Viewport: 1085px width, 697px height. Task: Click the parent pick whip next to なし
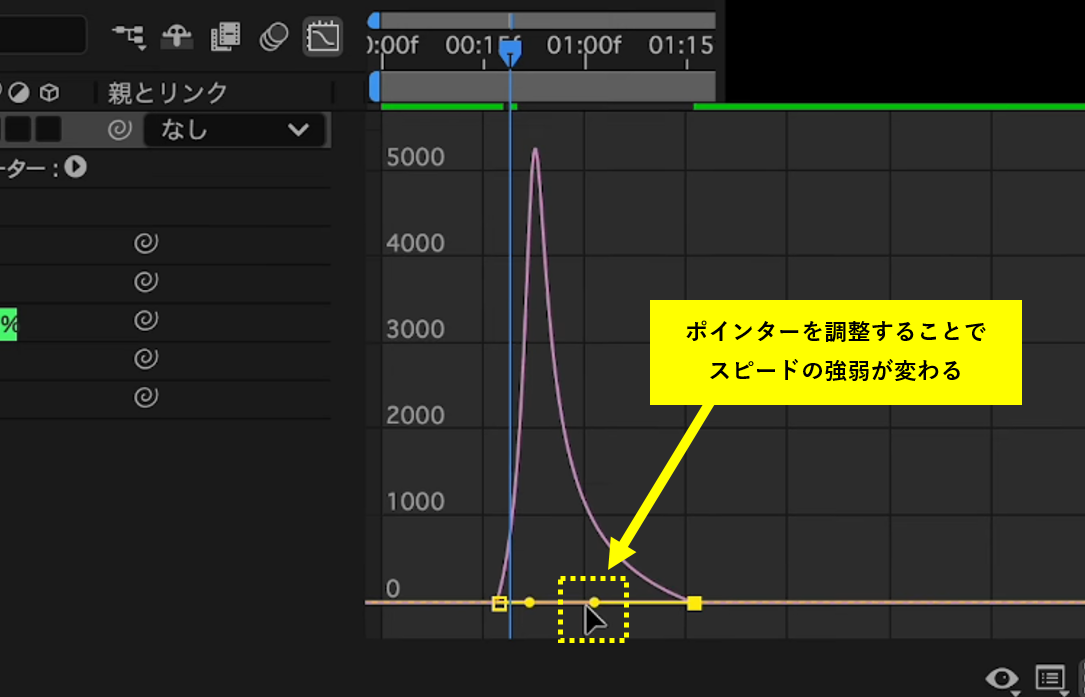coord(120,128)
